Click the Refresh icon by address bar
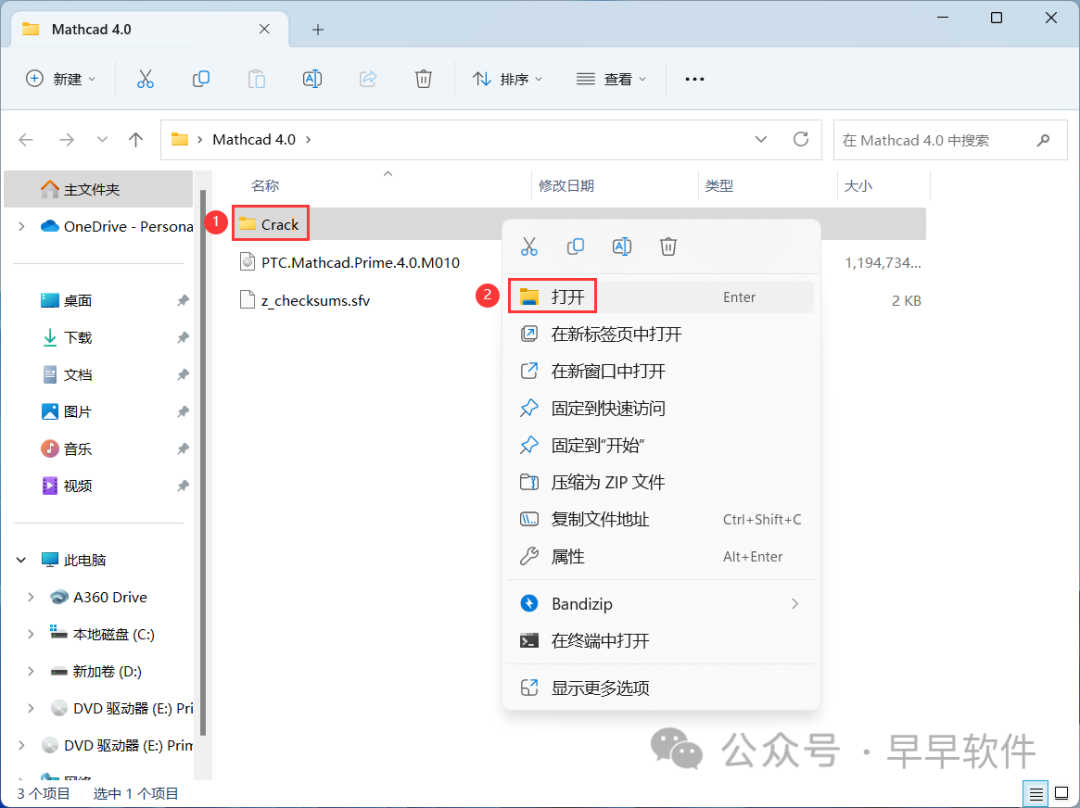Image resolution: width=1080 pixels, height=808 pixels. [x=800, y=140]
